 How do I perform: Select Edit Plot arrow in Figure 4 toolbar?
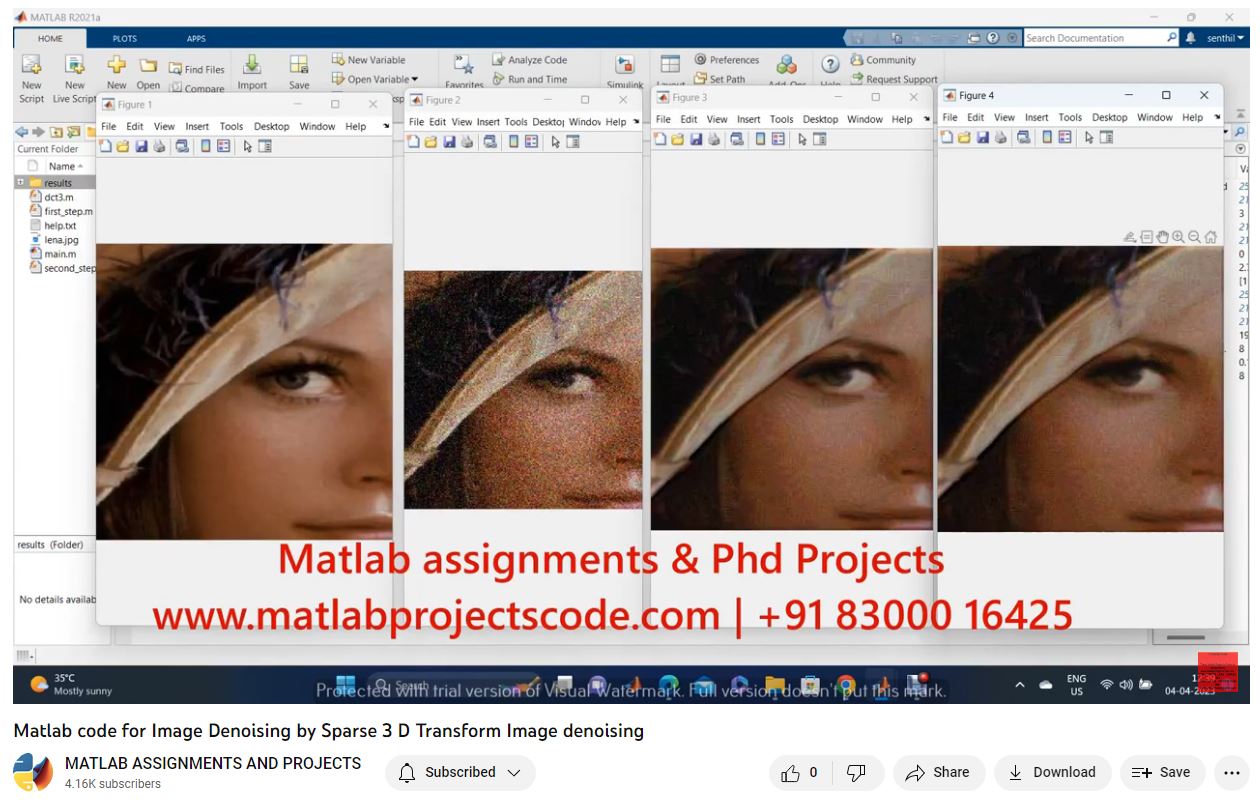pyautogui.click(x=1090, y=137)
